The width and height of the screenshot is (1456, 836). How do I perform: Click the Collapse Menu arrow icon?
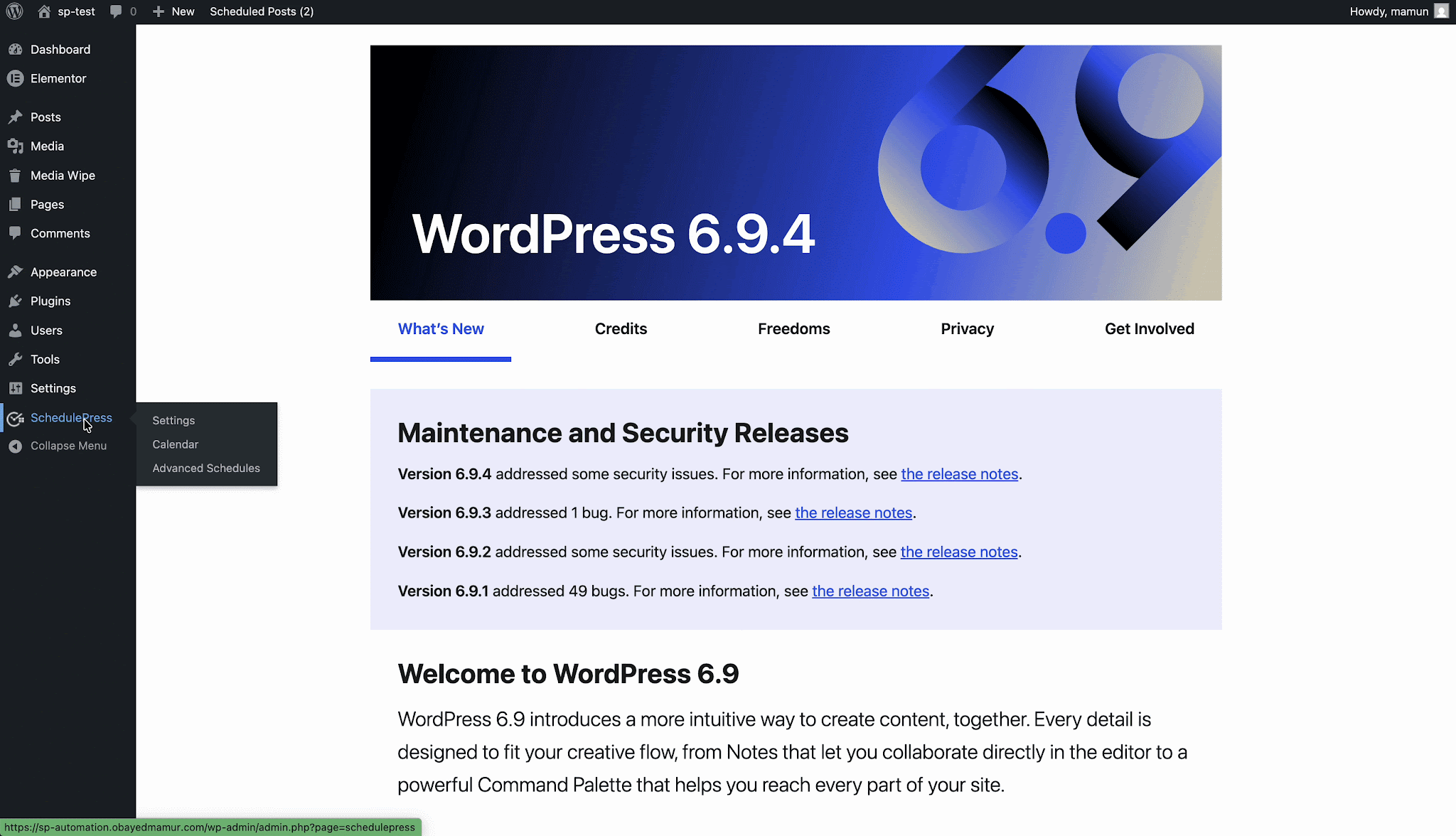coord(15,446)
